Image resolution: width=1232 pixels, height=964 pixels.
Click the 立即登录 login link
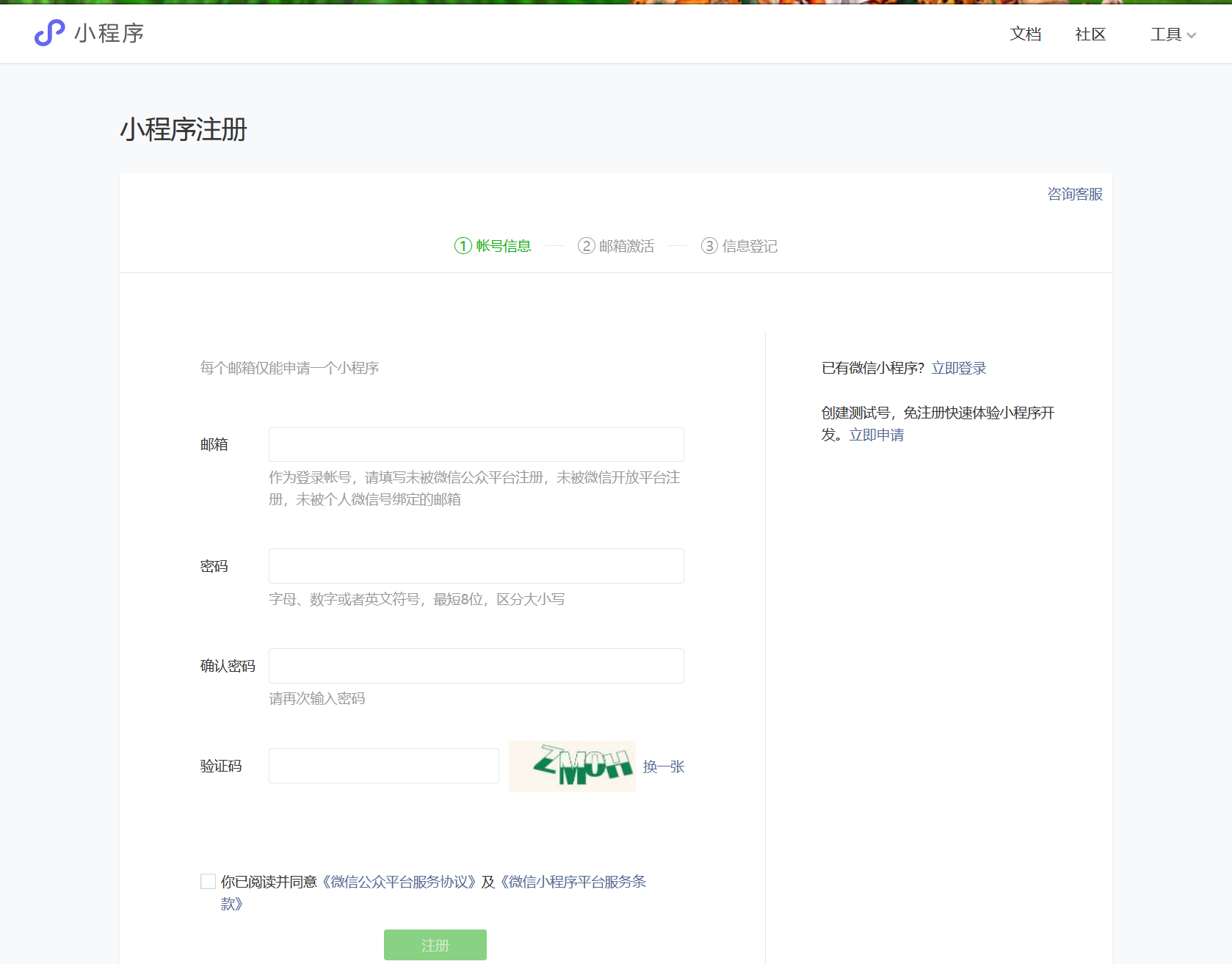click(x=959, y=368)
